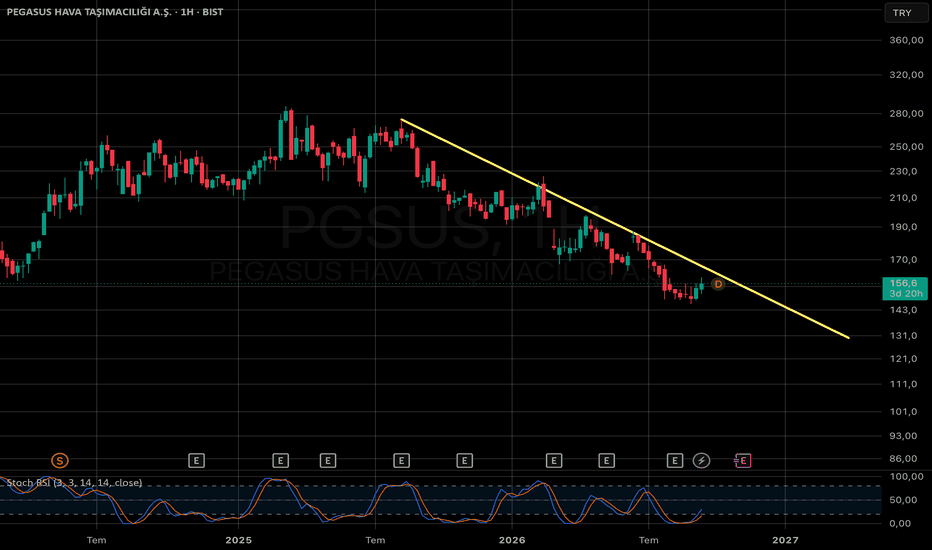
Task: Click the Stoch RSI indicator legend
Action: point(74,482)
